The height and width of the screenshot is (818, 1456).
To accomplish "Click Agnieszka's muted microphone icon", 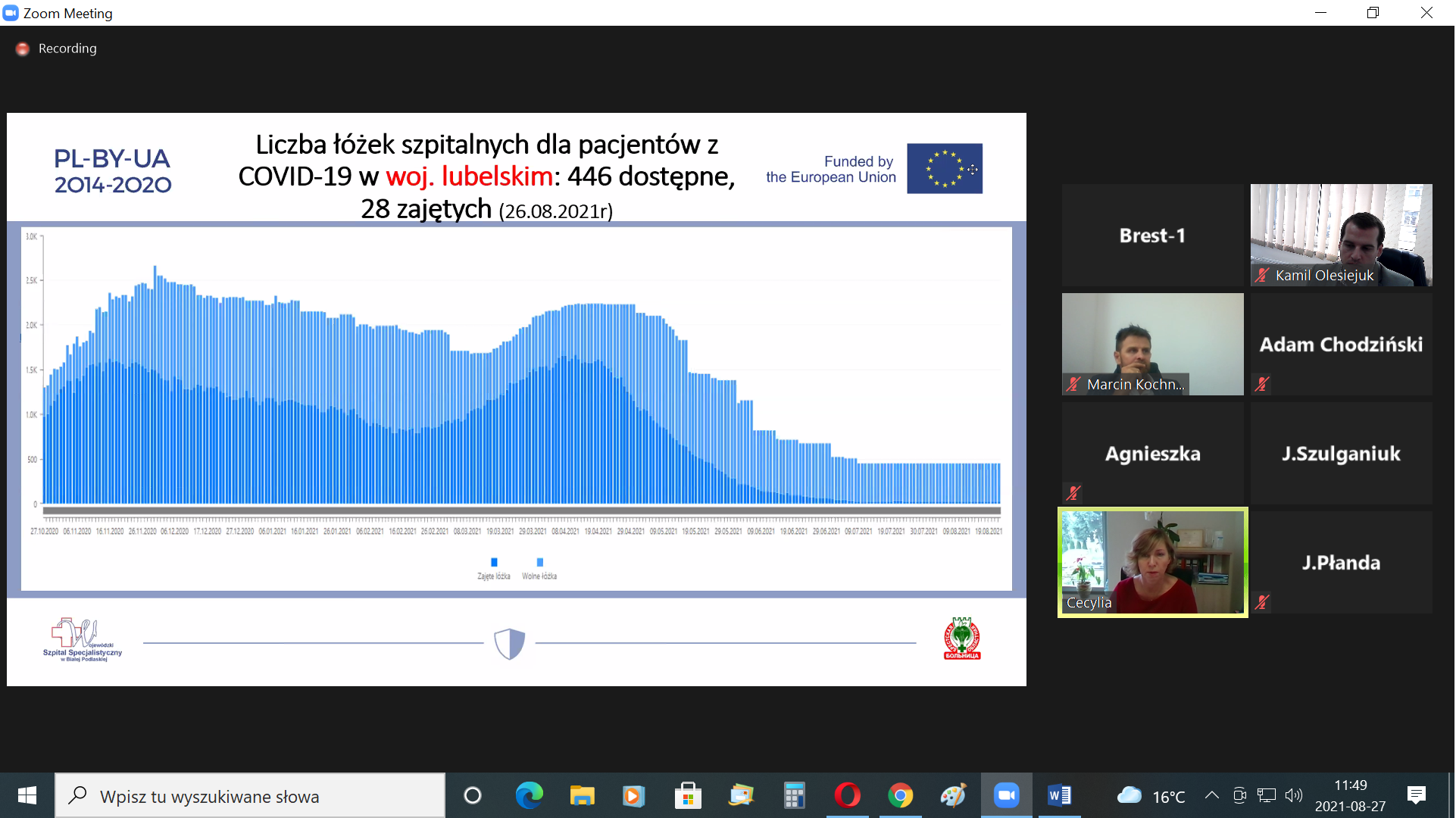I will pyautogui.click(x=1073, y=494).
